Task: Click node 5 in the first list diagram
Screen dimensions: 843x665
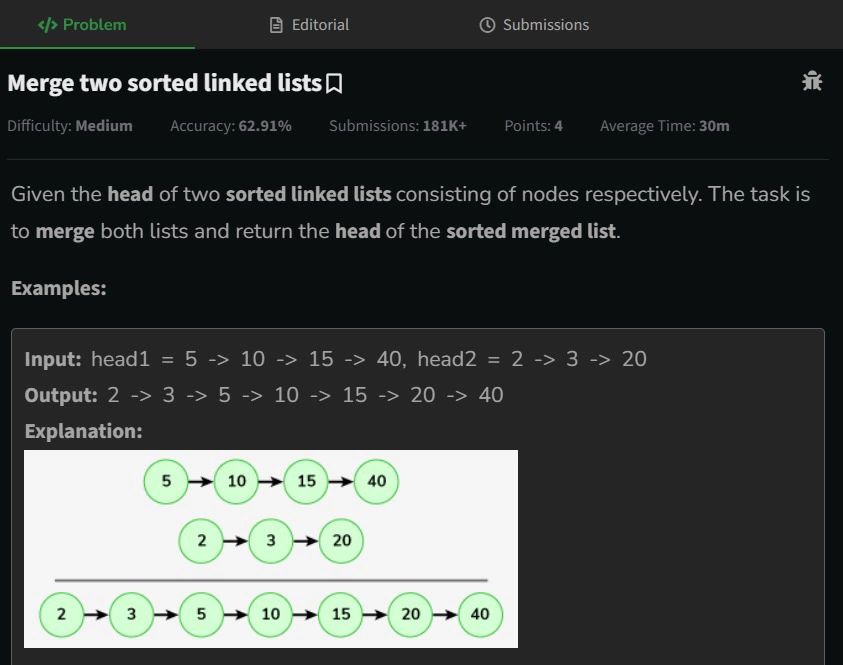Action: coord(166,481)
